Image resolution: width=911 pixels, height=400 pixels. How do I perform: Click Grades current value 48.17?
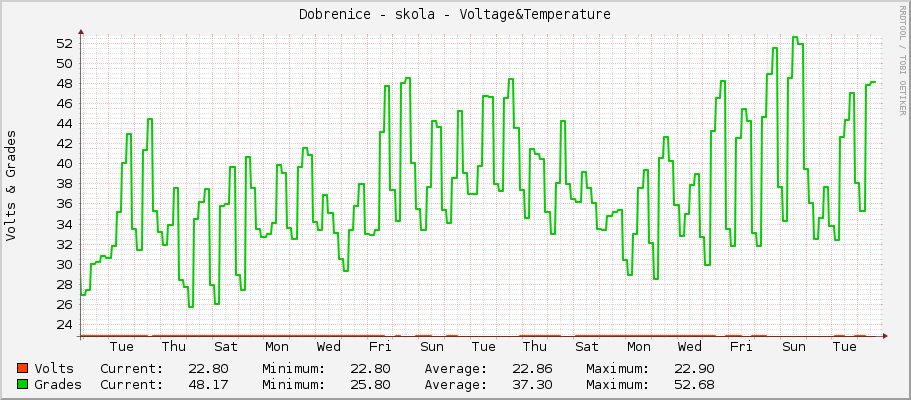pyautogui.click(x=209, y=385)
